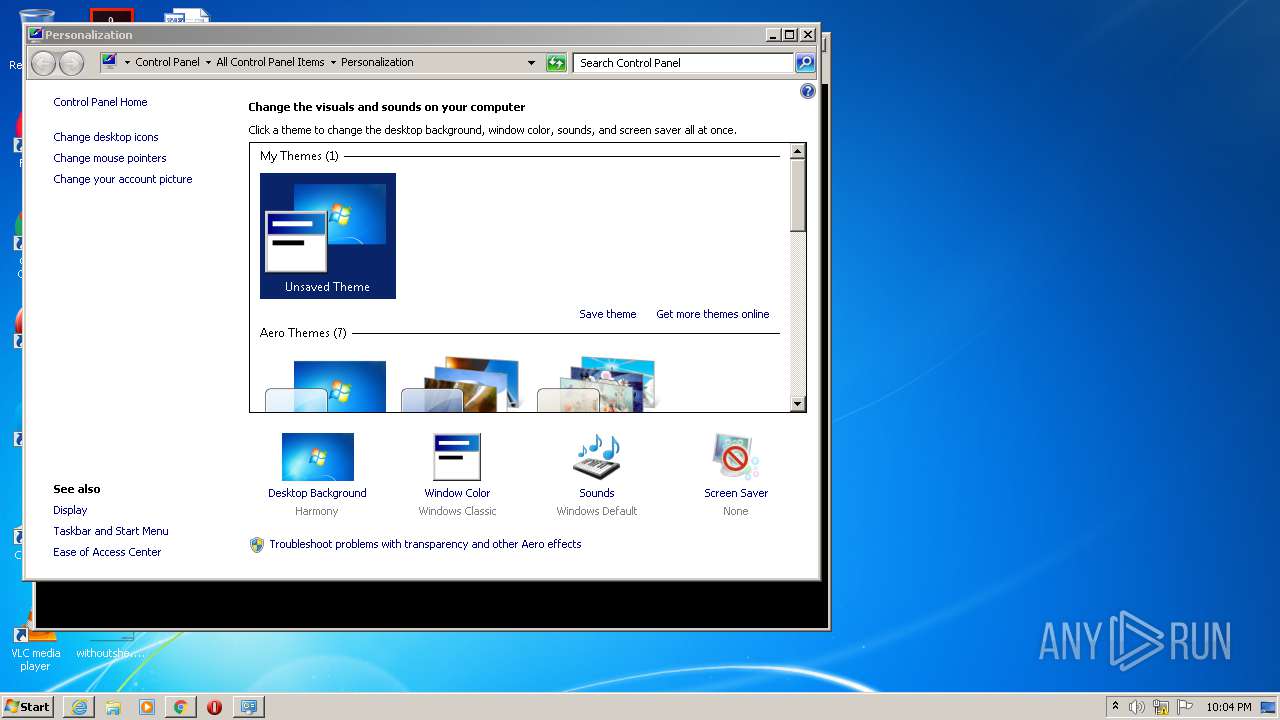This screenshot has height=720, width=1280.
Task: Click the theme list scrollbar thumb
Action: [797, 195]
